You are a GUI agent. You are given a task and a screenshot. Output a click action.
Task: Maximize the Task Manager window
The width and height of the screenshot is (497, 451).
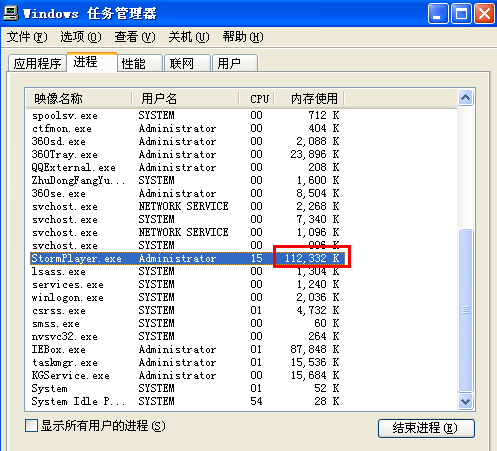point(461,14)
